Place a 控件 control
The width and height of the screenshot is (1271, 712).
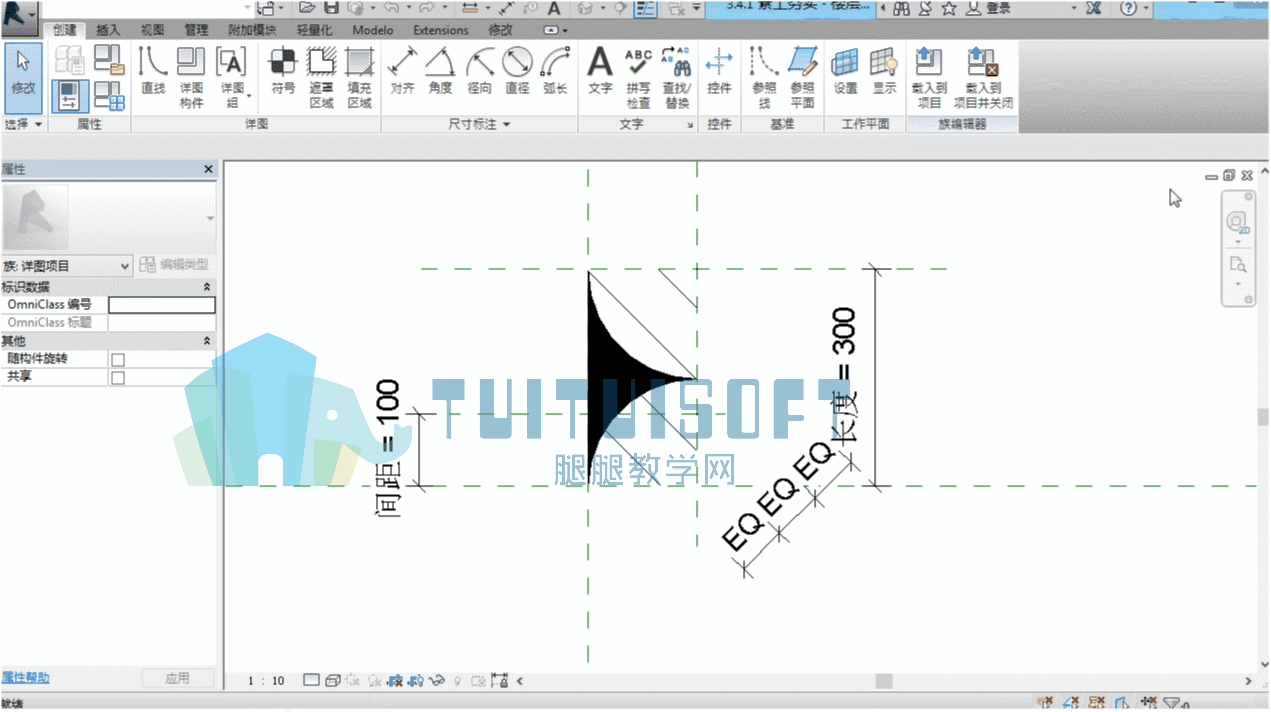(x=719, y=72)
